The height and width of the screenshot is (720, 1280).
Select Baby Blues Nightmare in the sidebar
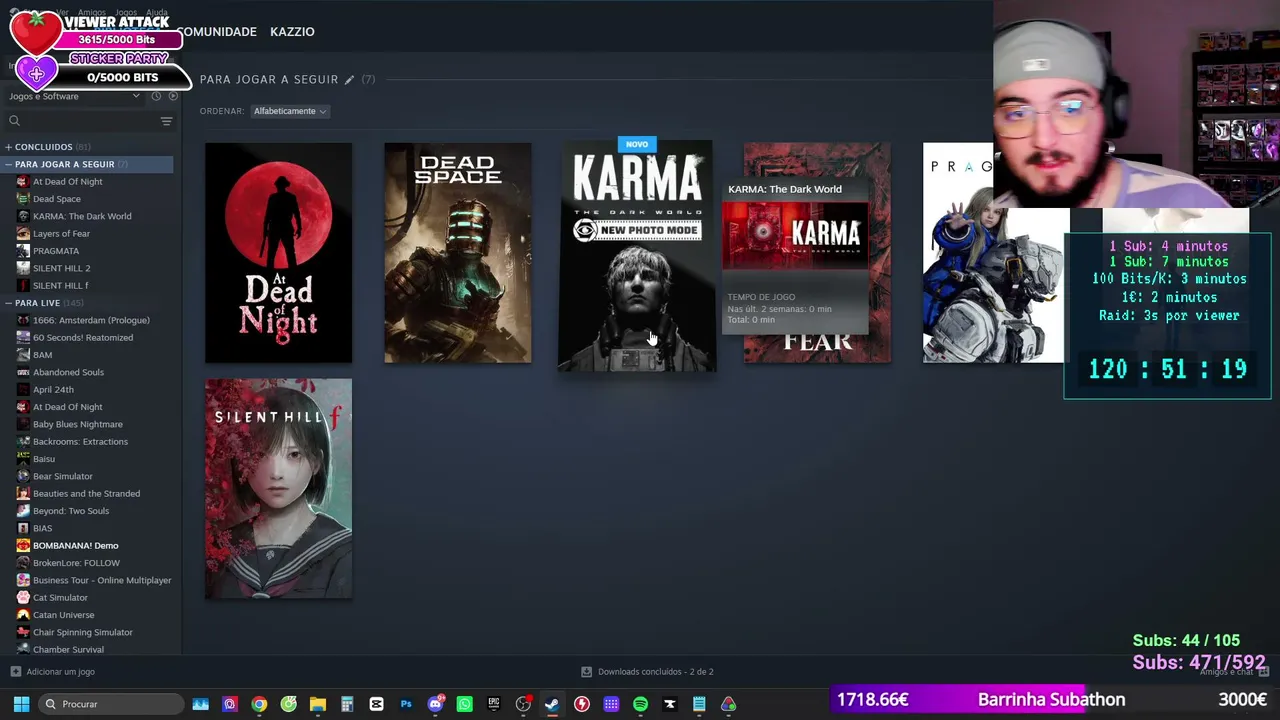(x=78, y=424)
